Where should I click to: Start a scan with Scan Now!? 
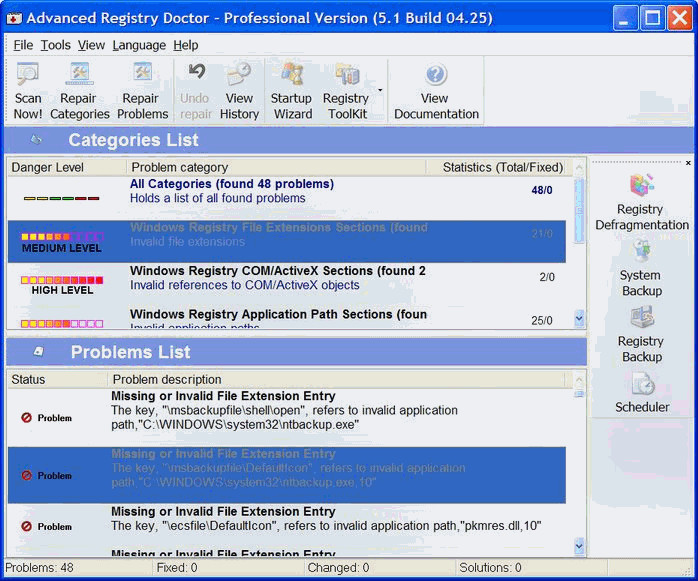(x=28, y=91)
